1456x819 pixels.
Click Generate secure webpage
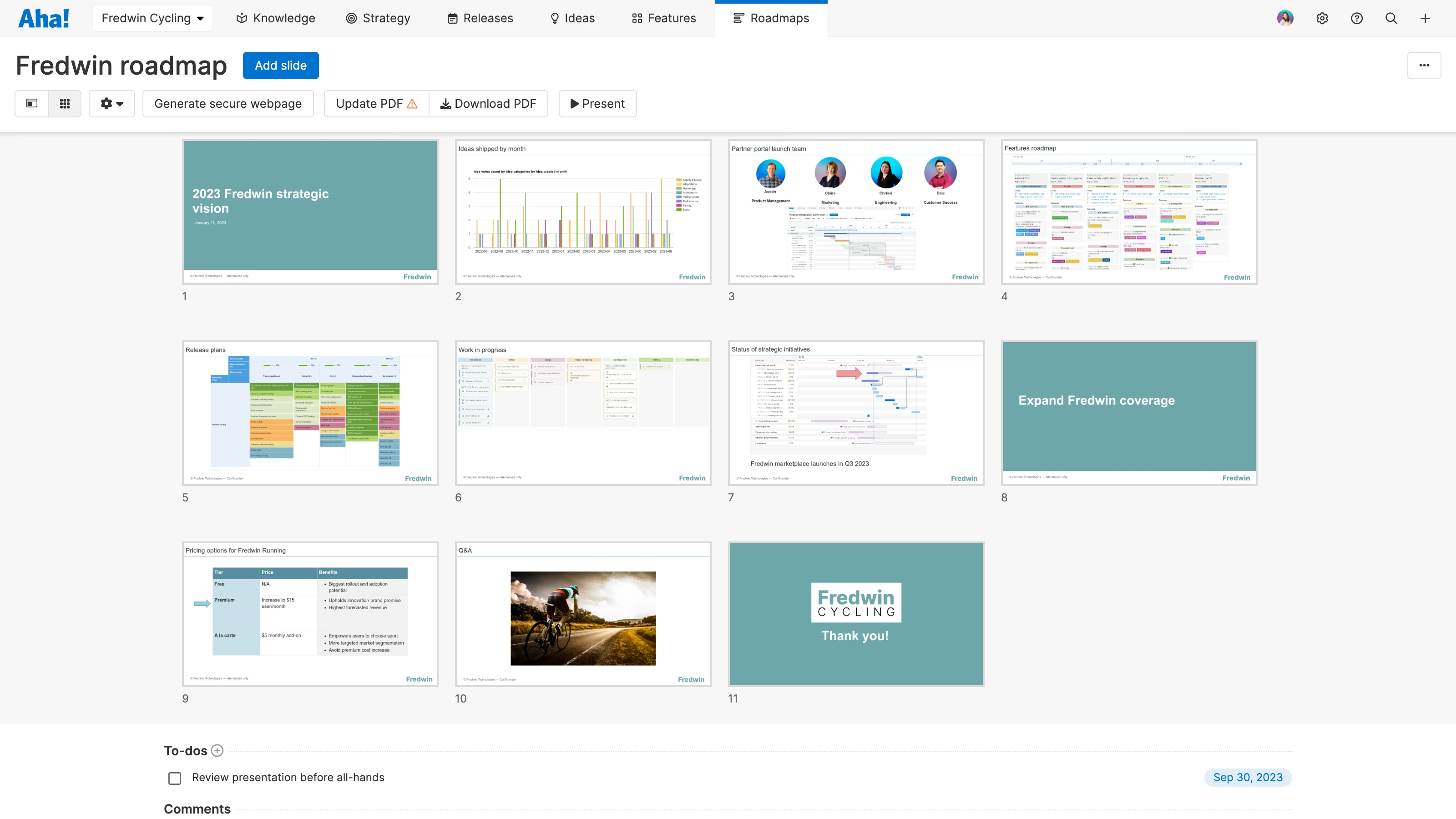click(228, 103)
